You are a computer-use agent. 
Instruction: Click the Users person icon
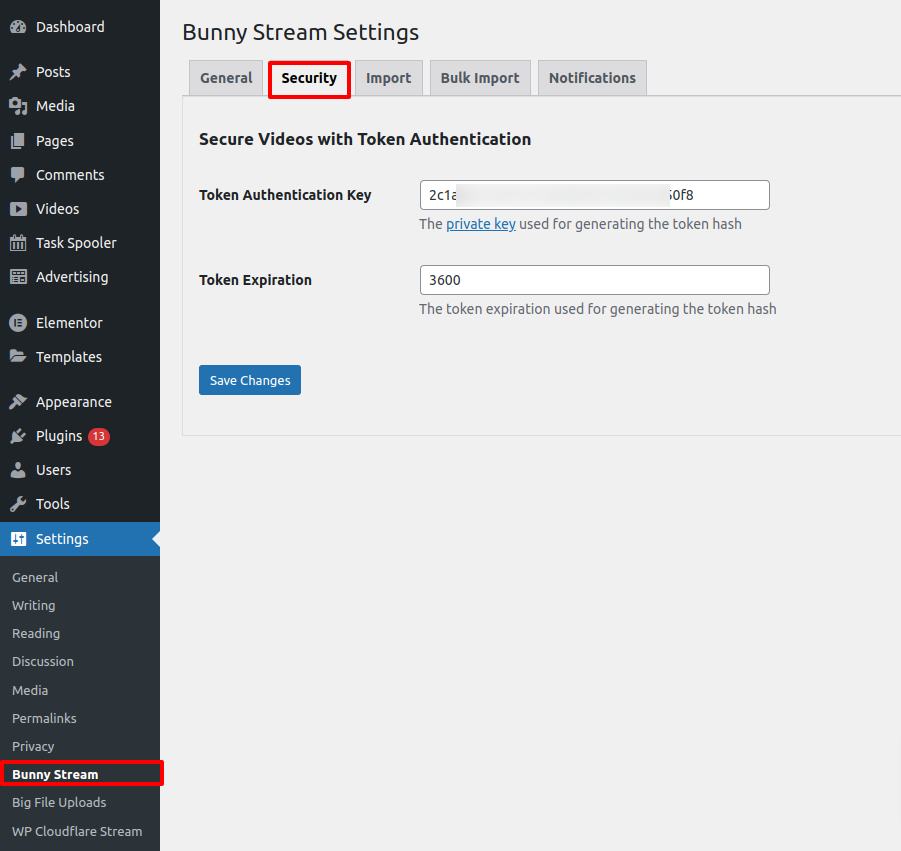point(18,470)
